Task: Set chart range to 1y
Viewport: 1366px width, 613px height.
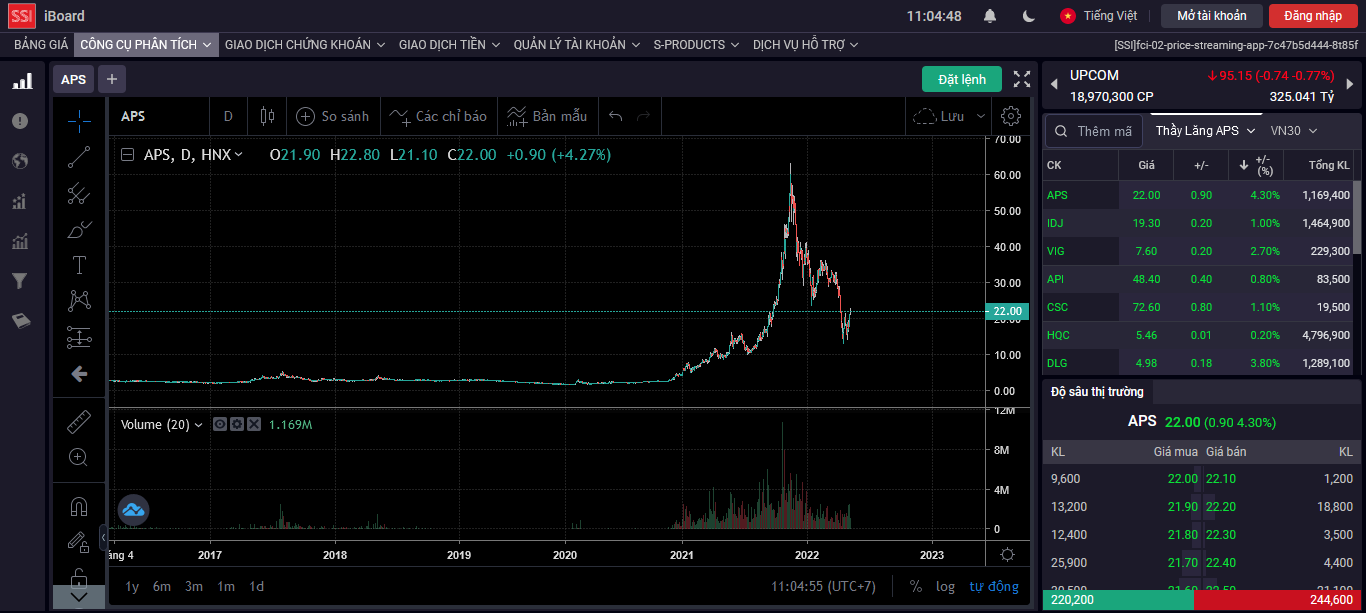Action: 132,587
